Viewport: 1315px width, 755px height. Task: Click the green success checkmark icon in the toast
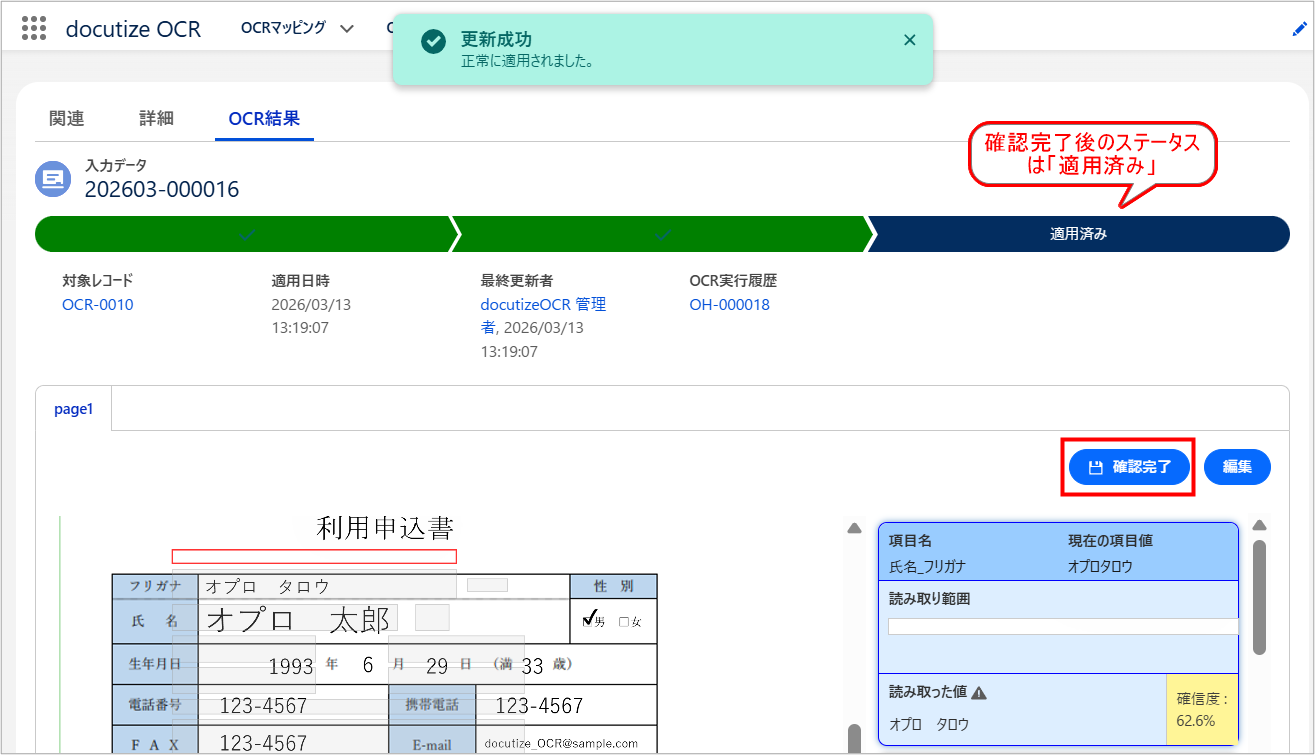click(433, 41)
